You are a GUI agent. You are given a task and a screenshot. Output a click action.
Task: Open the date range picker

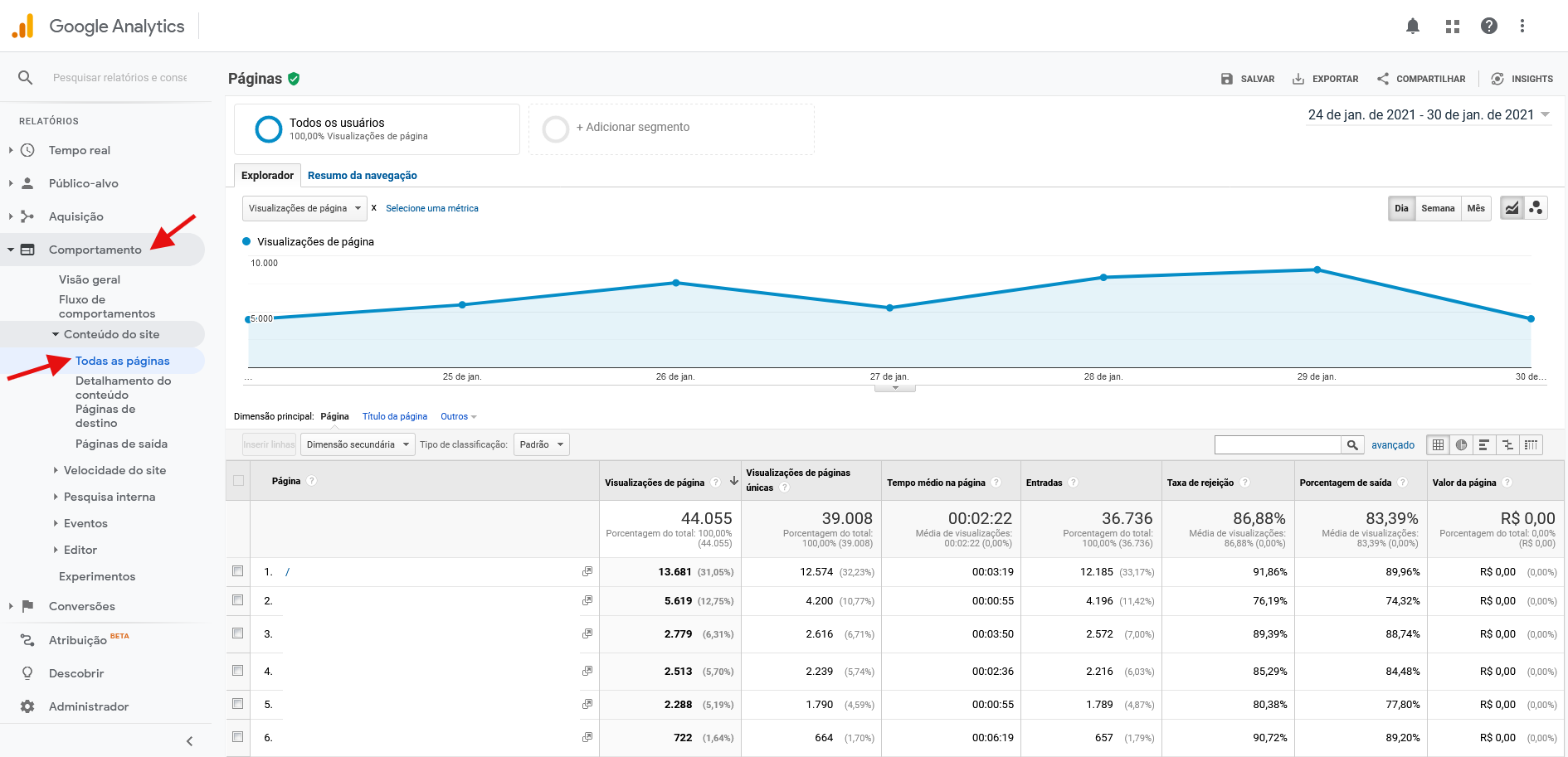click(x=1429, y=115)
